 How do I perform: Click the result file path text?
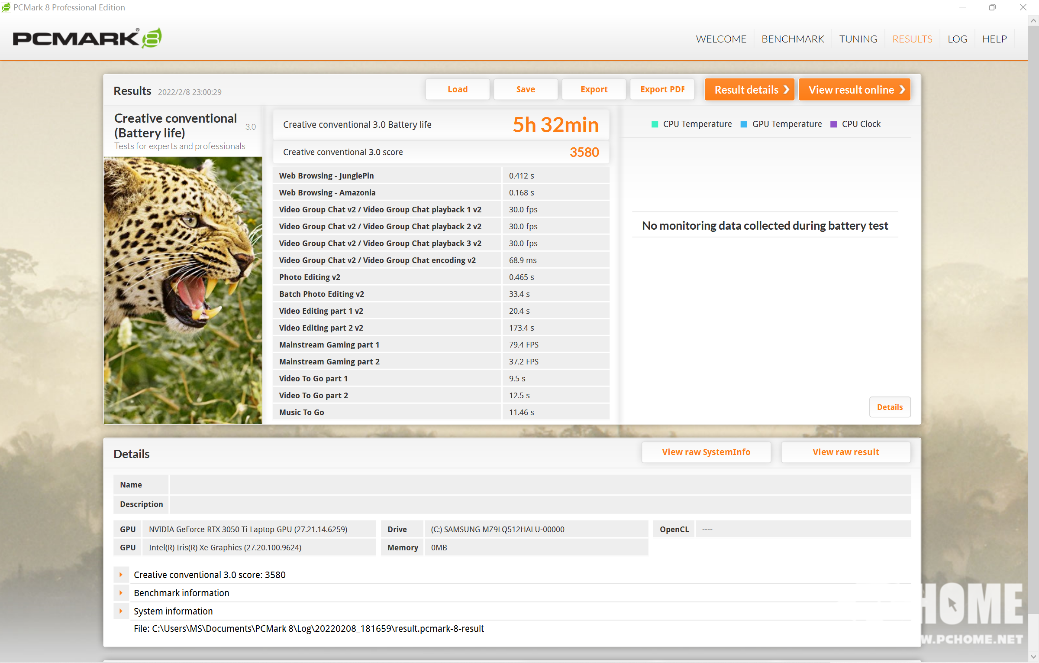click(x=309, y=629)
